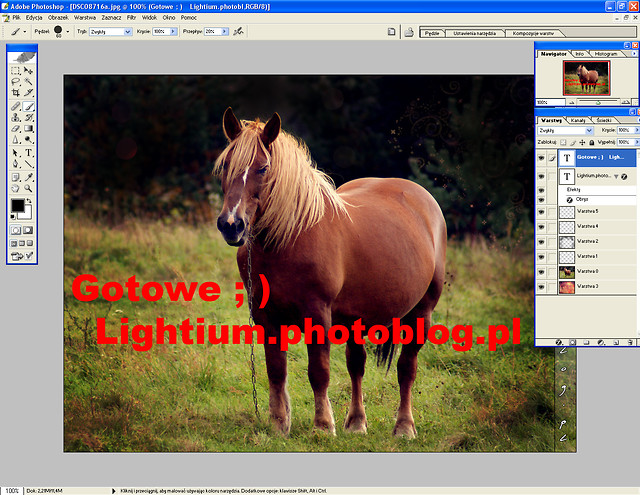The width and height of the screenshot is (640, 495).
Task: Select the Lasso tool
Action: pyautogui.click(x=16, y=82)
